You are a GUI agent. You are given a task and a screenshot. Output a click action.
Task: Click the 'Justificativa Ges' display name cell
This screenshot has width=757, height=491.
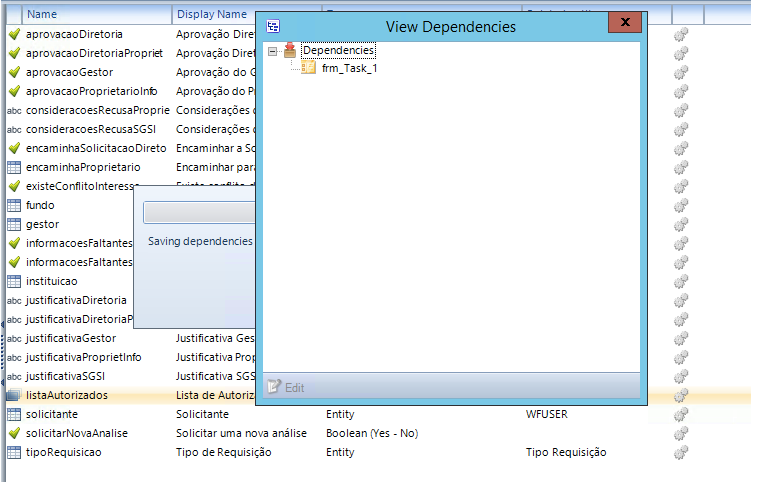pos(215,338)
